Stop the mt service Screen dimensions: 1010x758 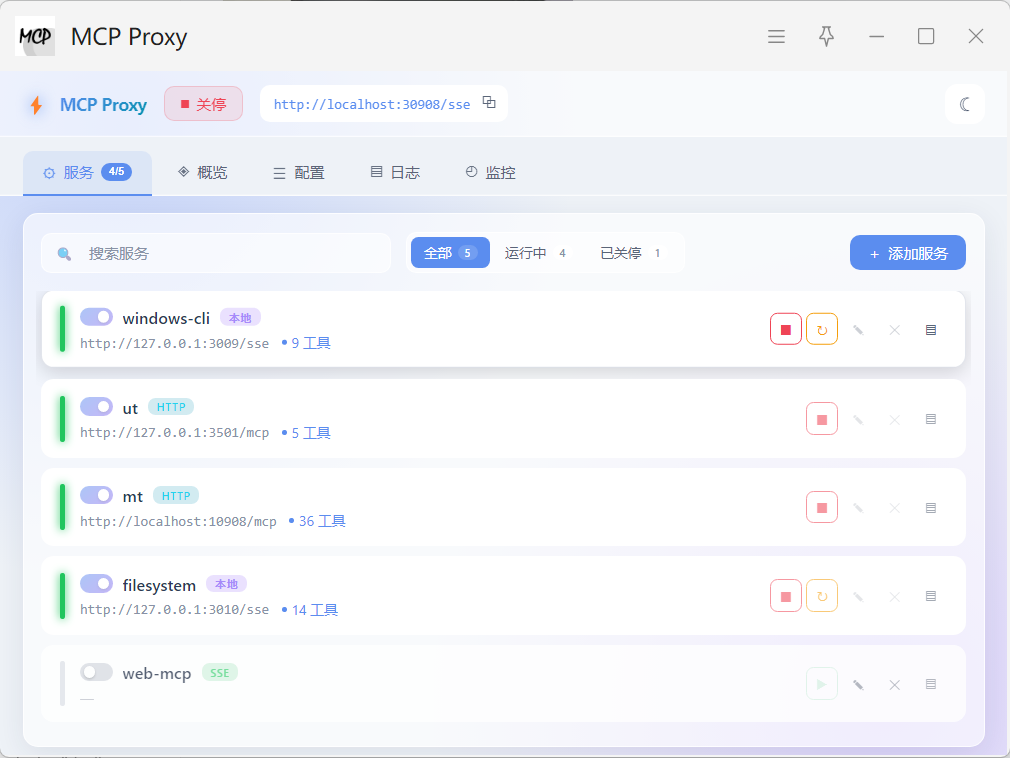tap(821, 507)
